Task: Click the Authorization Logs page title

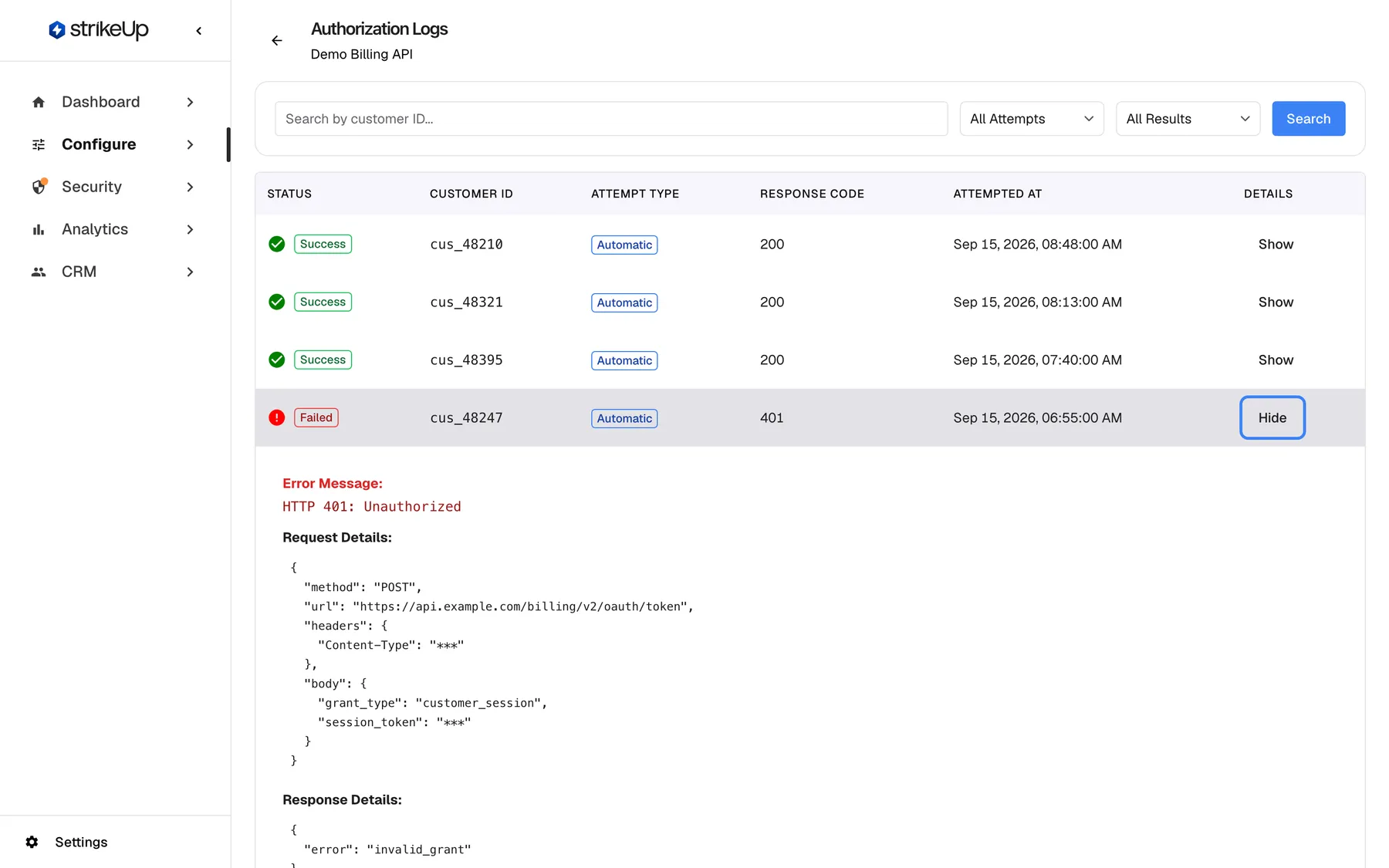Action: pos(379,29)
